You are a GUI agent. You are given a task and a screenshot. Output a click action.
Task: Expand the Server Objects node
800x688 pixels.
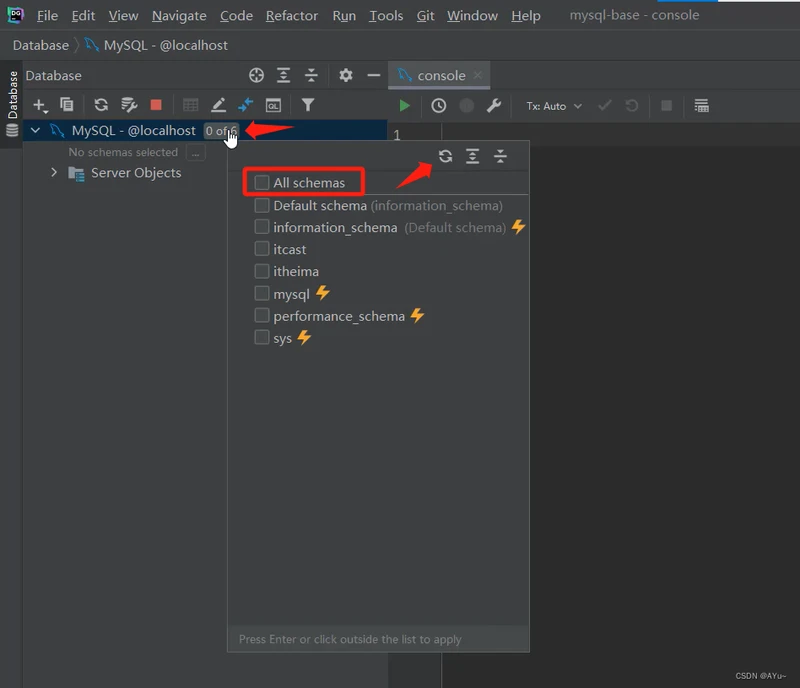pyautogui.click(x=54, y=173)
